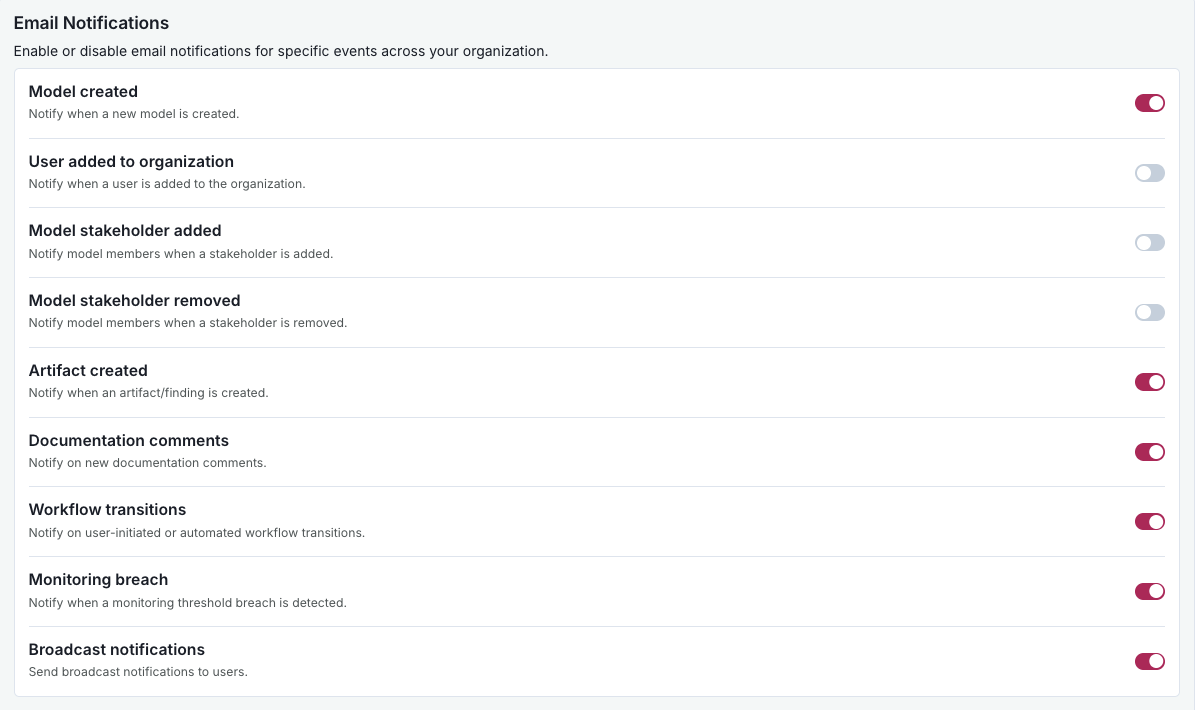Select the Artifact created row heading
This screenshot has width=1195, height=710.
pos(87,370)
